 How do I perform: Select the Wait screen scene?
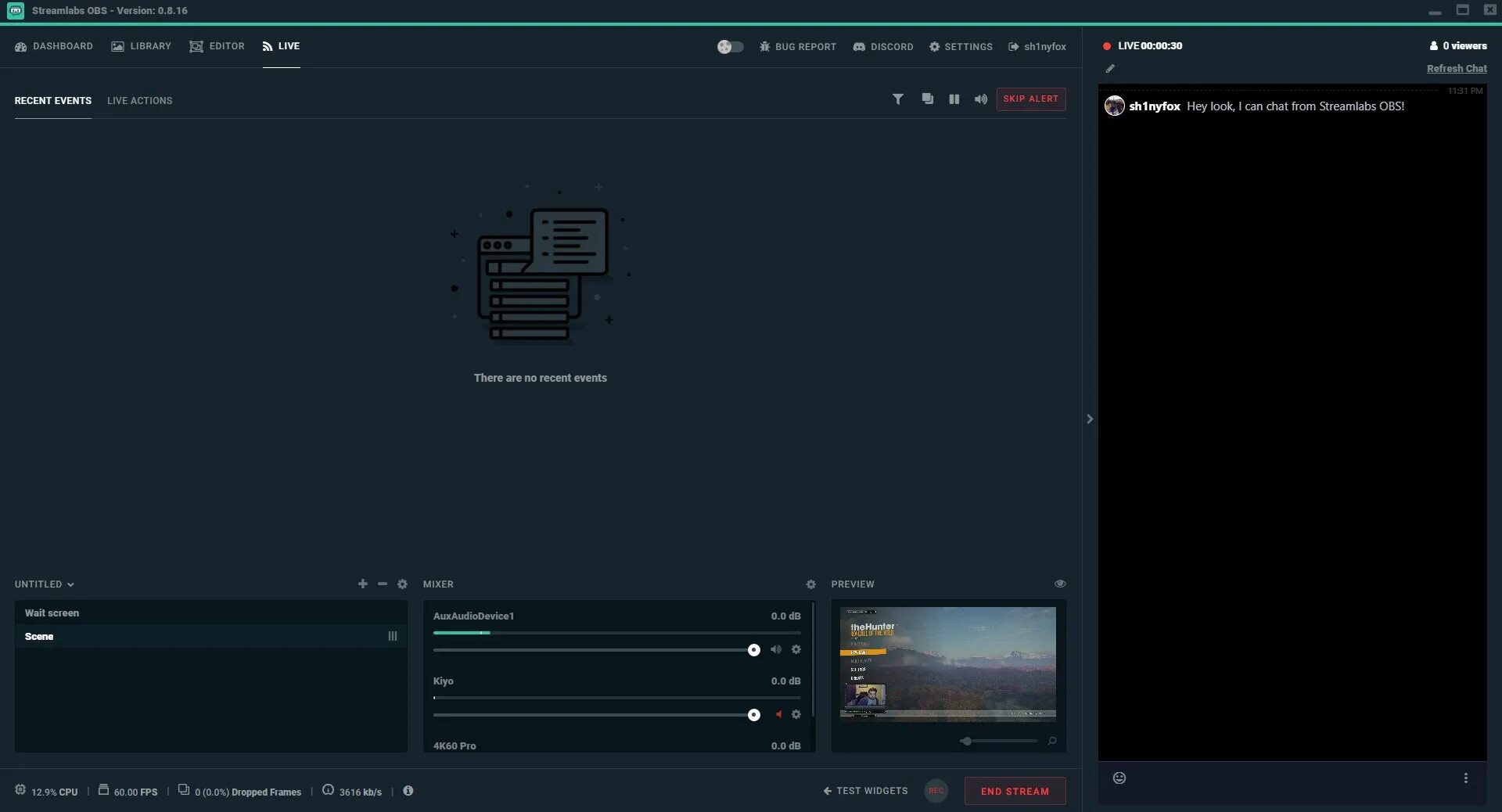pos(210,613)
